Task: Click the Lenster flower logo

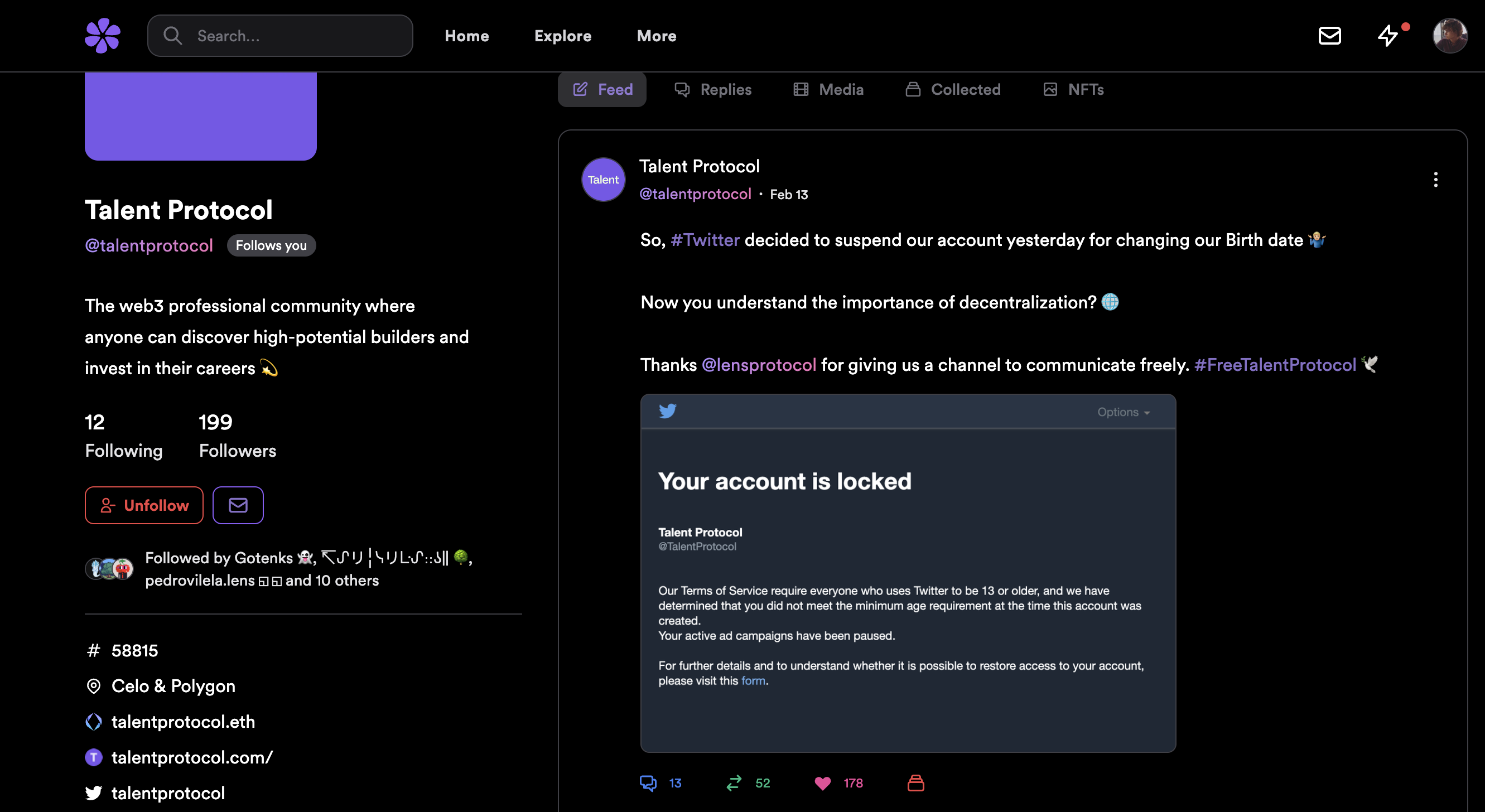Action: (x=103, y=36)
